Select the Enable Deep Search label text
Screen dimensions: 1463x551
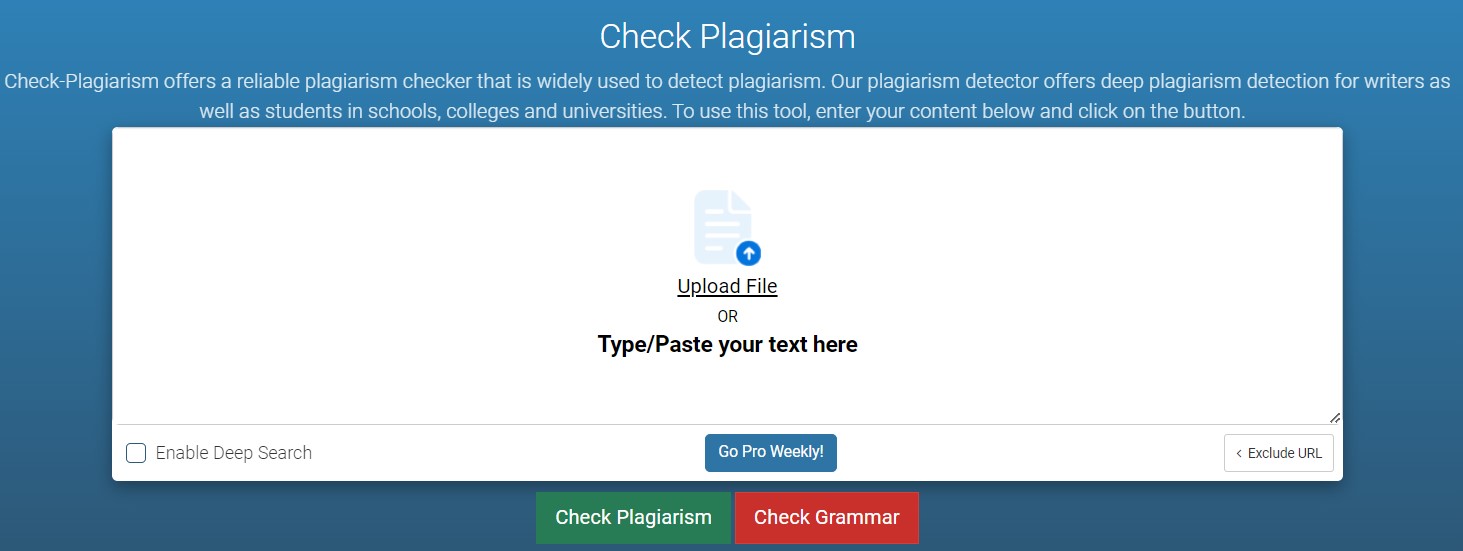pyautogui.click(x=234, y=453)
